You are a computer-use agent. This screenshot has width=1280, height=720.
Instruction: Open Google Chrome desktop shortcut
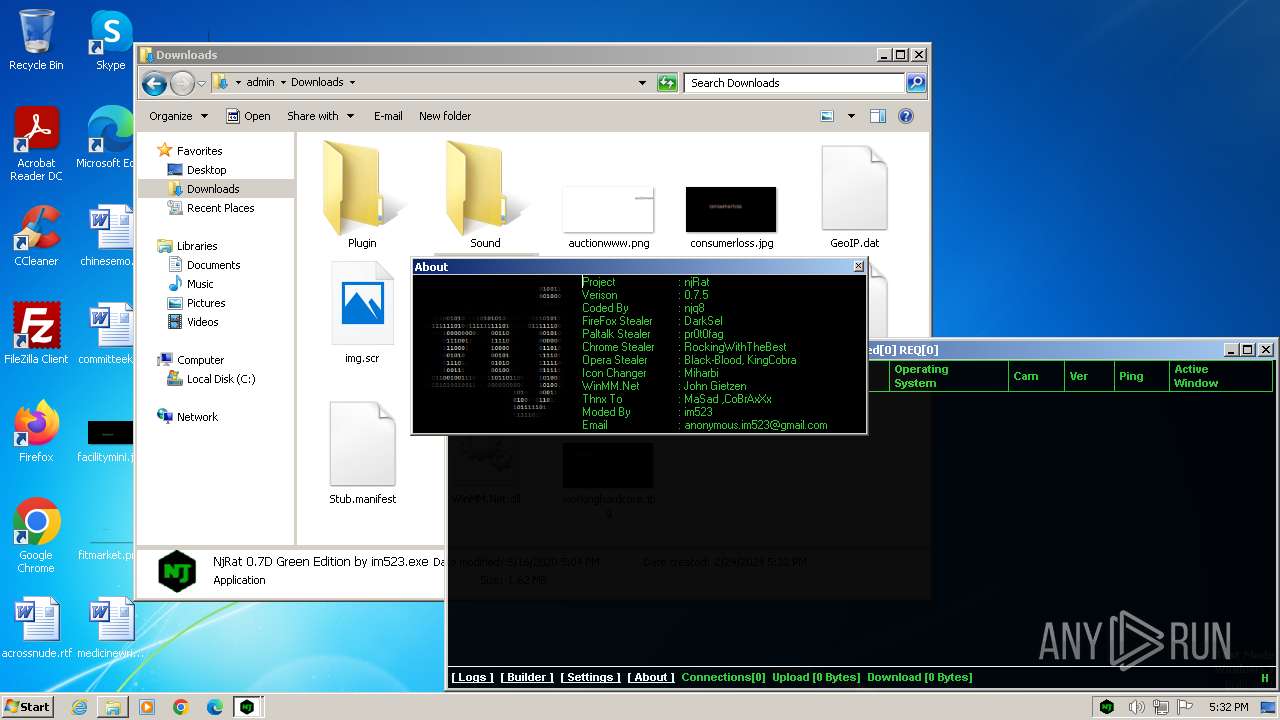coord(36,536)
